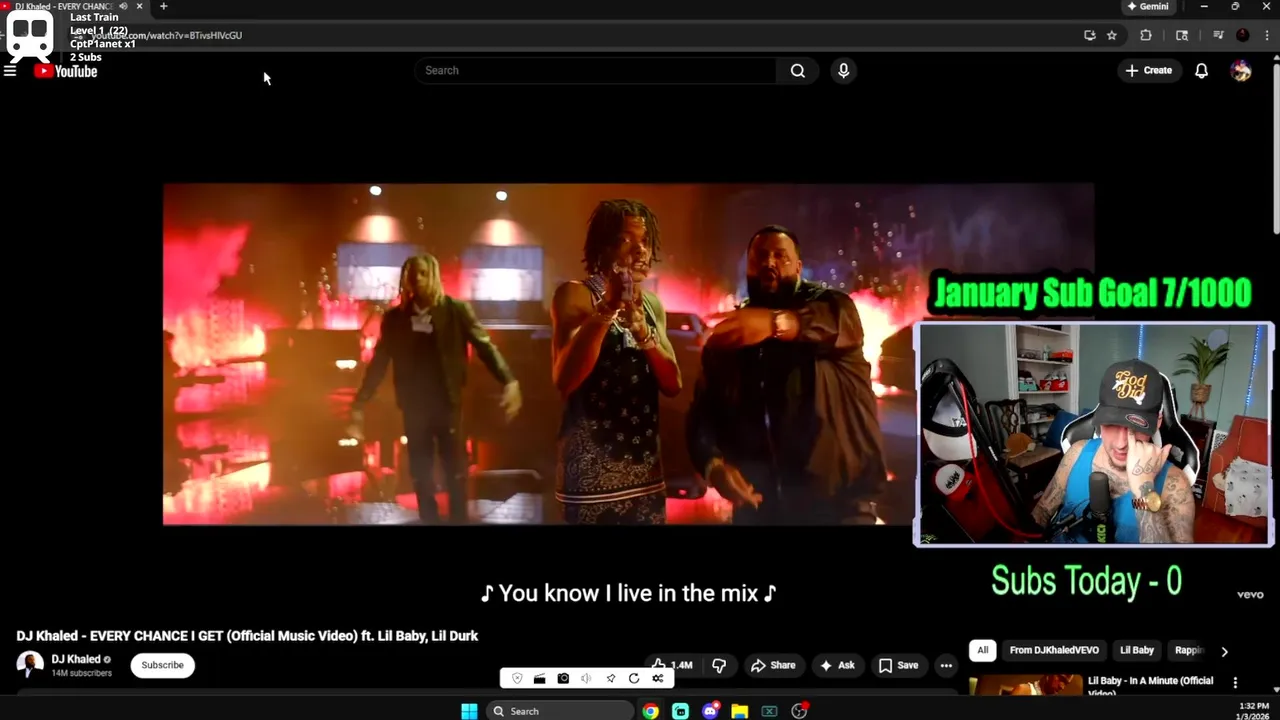Select the Rappin chip
Image resolution: width=1280 pixels, height=720 pixels.
tap(1188, 650)
